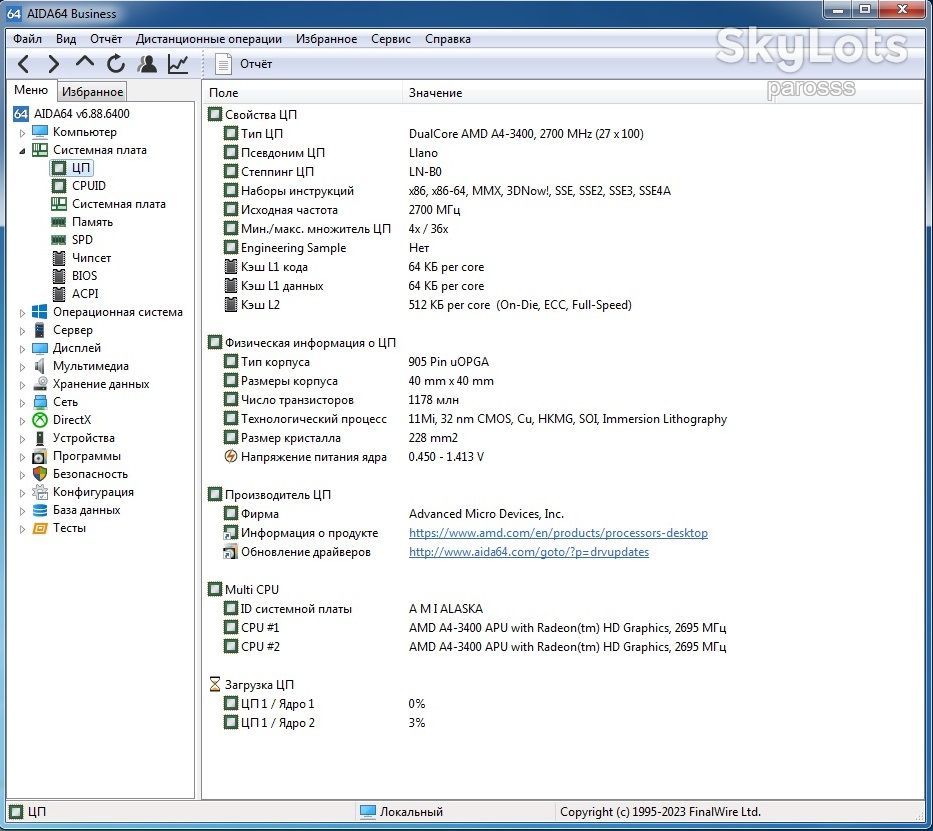
Task: Select the Псевдоним ЦП row
Action: pyautogui.click(x=562, y=153)
